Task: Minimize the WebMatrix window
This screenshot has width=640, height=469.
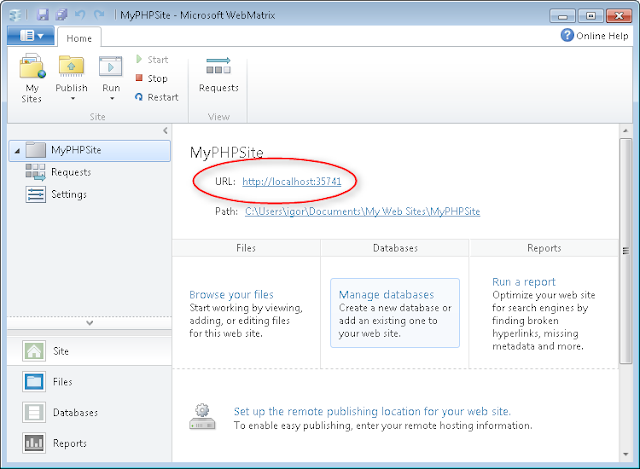Action: 562,16
